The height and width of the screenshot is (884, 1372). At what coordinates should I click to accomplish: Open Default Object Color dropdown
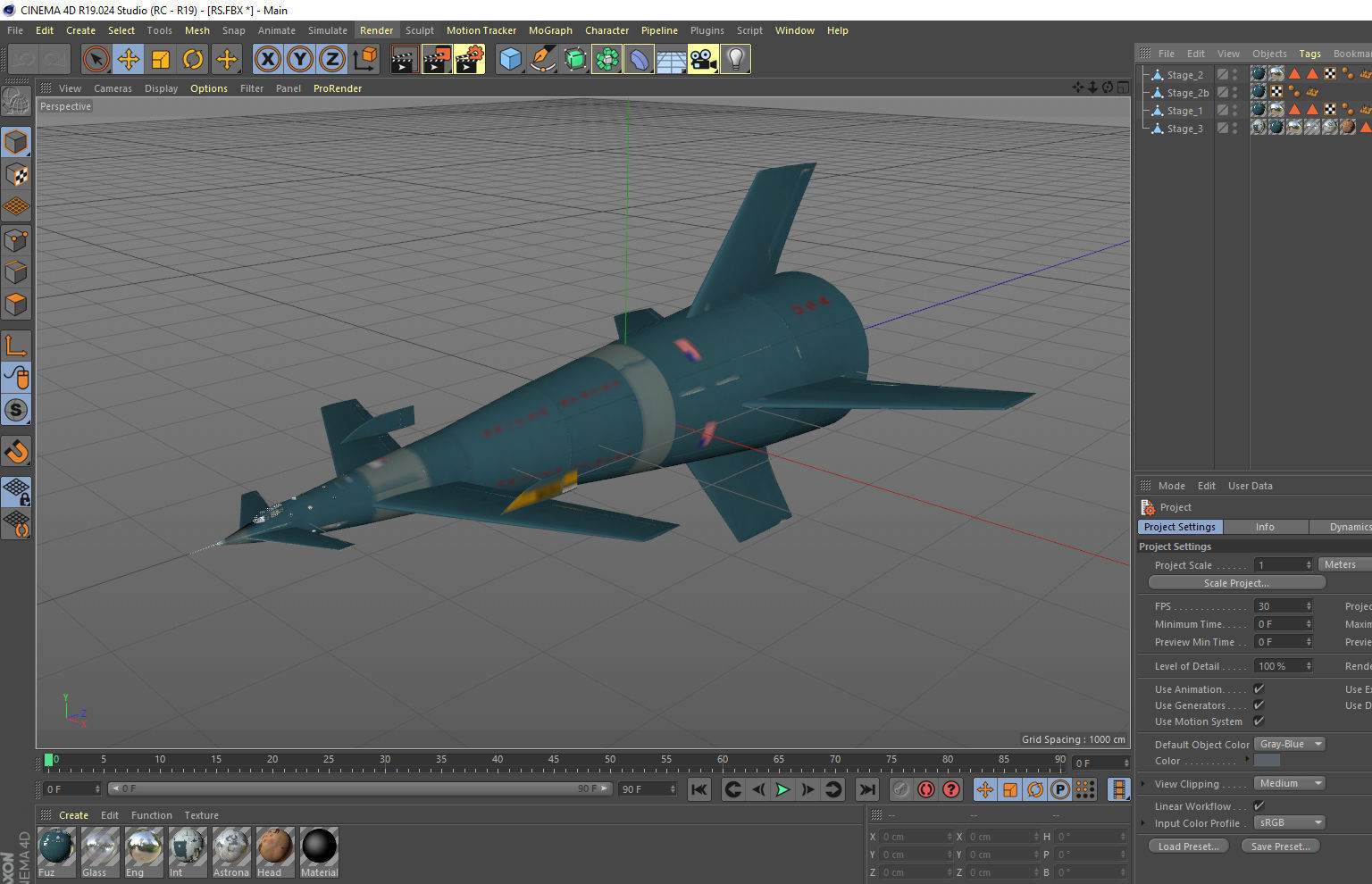click(x=1290, y=744)
